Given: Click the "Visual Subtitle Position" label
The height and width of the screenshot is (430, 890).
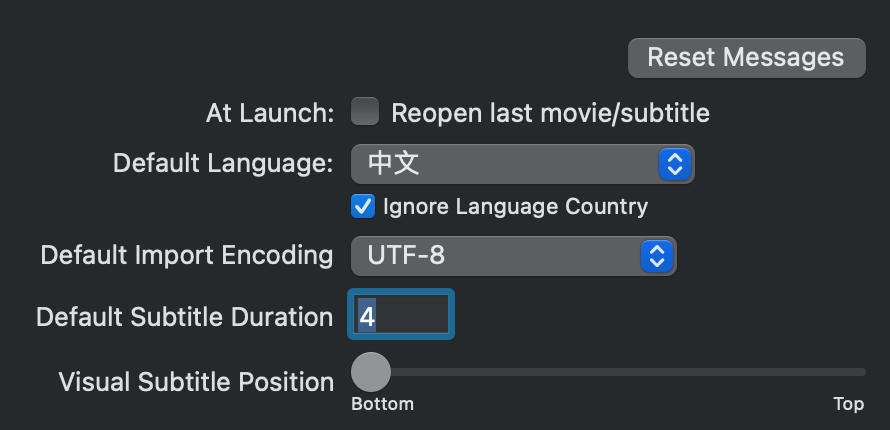Looking at the screenshot, I should click(196, 381).
